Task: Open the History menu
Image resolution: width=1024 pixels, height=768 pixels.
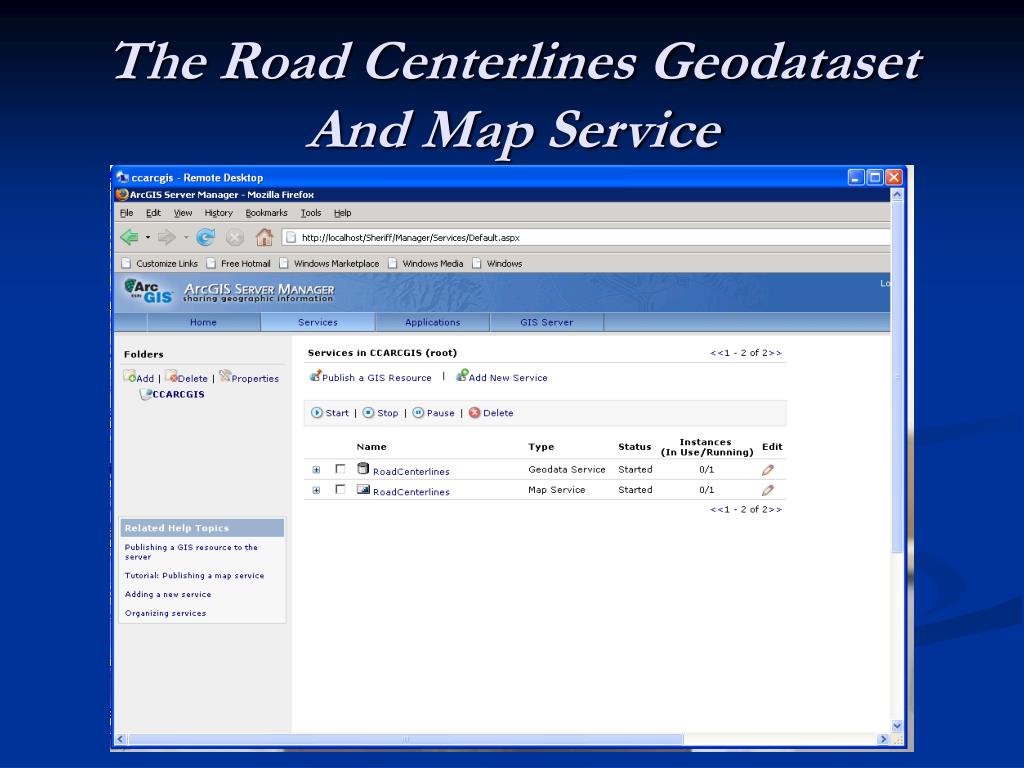Action: tap(219, 213)
